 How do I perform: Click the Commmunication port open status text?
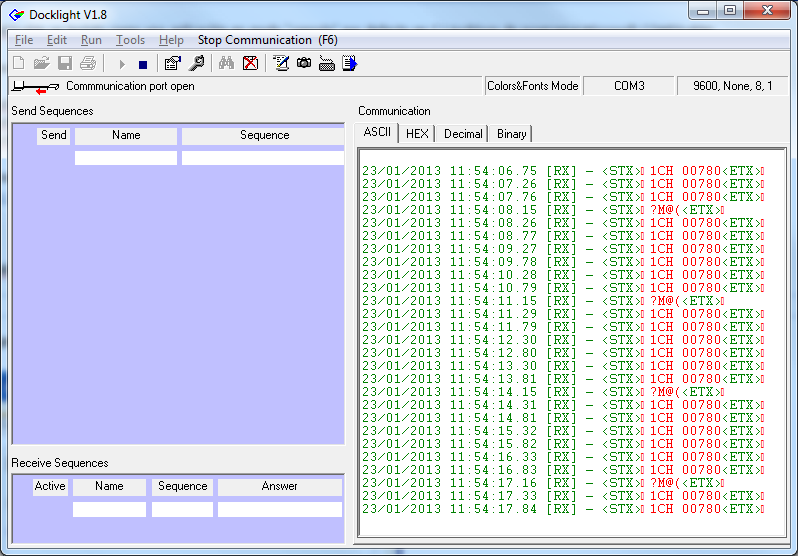click(130, 86)
